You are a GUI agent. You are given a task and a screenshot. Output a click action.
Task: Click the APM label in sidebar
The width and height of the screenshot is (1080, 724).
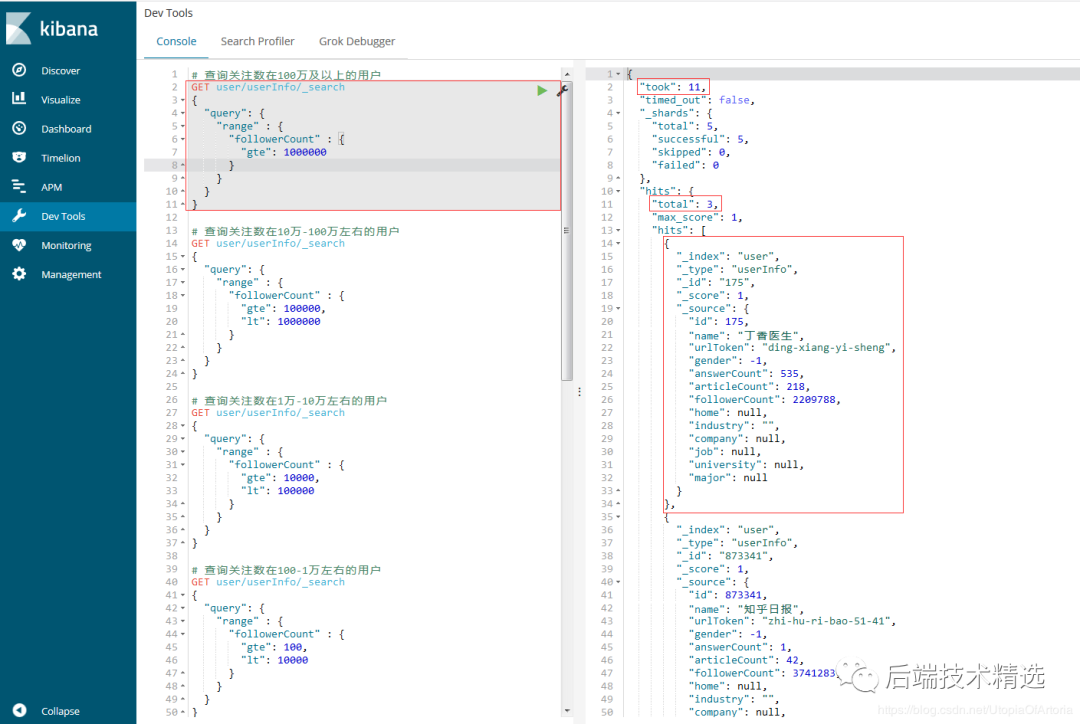click(x=52, y=187)
